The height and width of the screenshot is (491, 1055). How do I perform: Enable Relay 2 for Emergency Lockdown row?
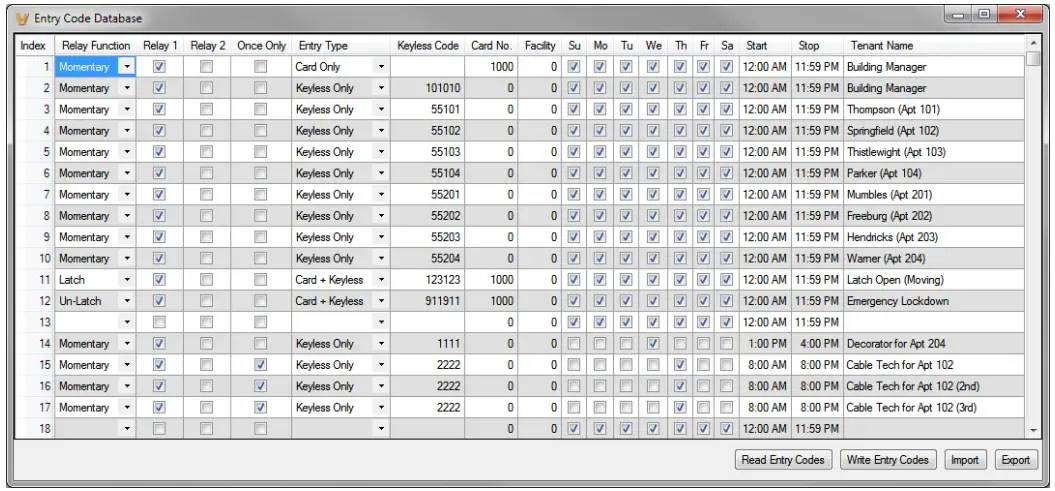207,301
